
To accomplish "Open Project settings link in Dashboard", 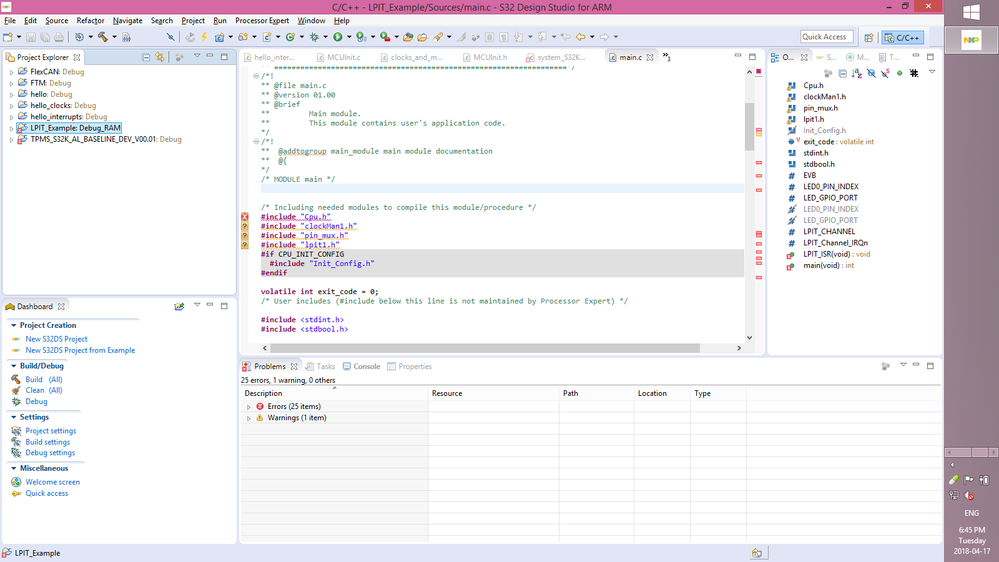I will (50, 431).
